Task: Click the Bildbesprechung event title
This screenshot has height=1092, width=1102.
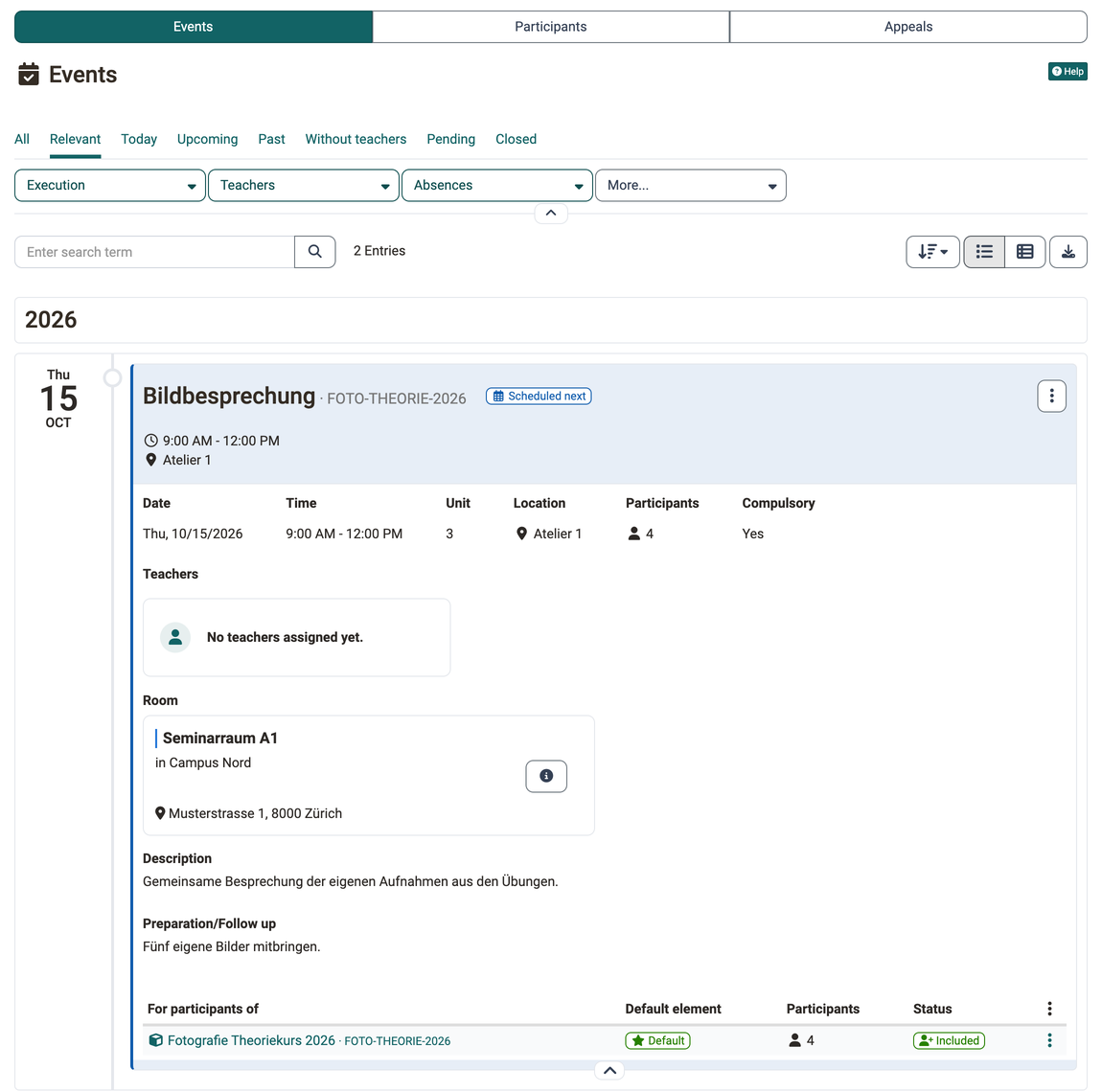Action: pyautogui.click(x=229, y=396)
